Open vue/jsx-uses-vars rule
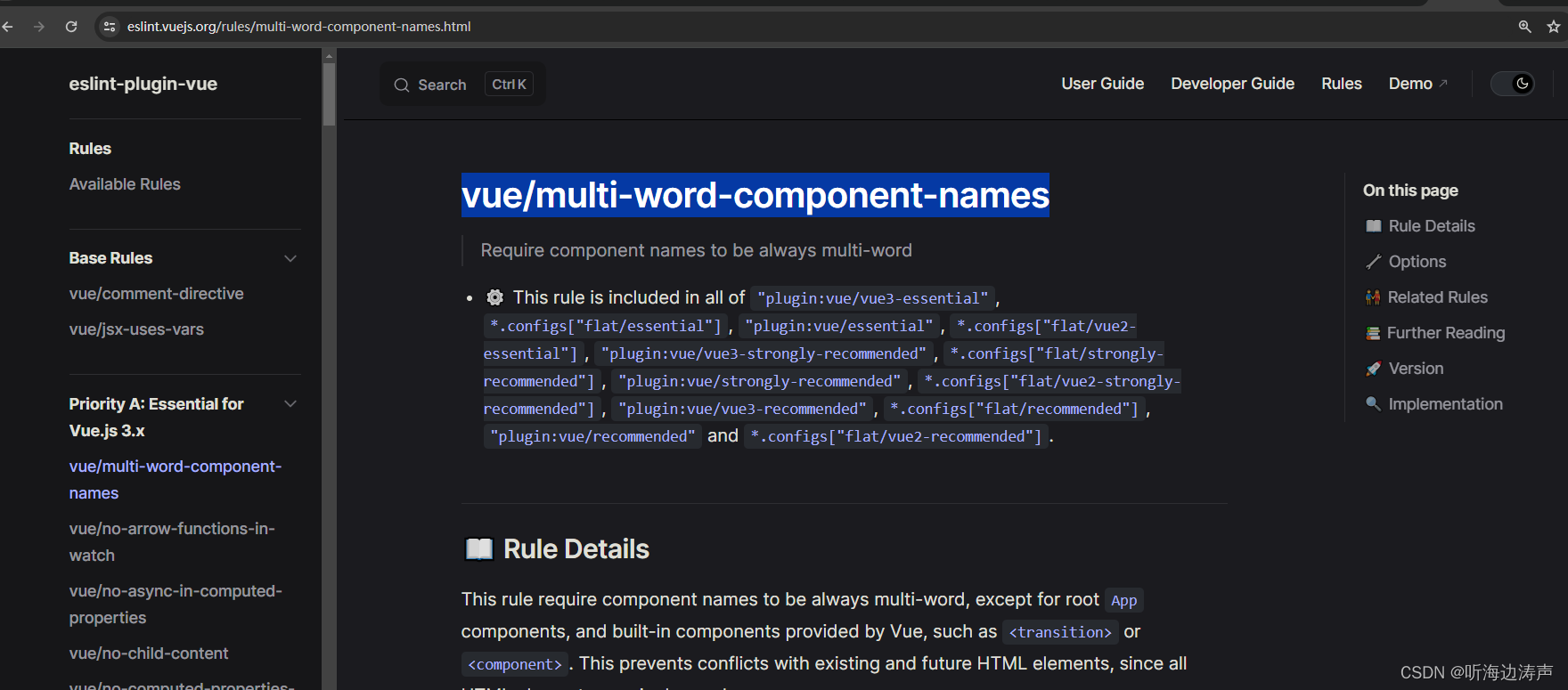 pyautogui.click(x=136, y=329)
